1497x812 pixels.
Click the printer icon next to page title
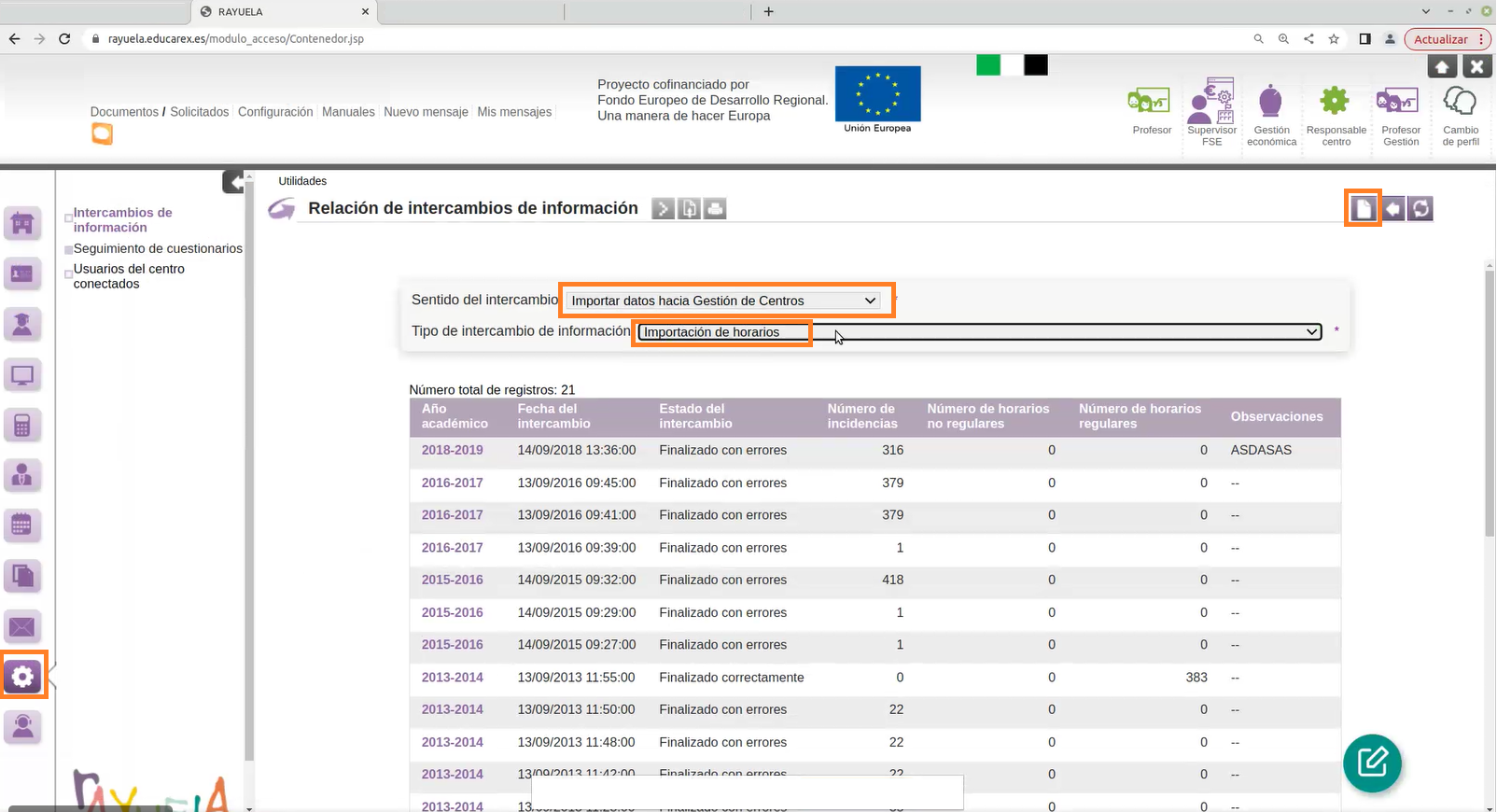(715, 209)
